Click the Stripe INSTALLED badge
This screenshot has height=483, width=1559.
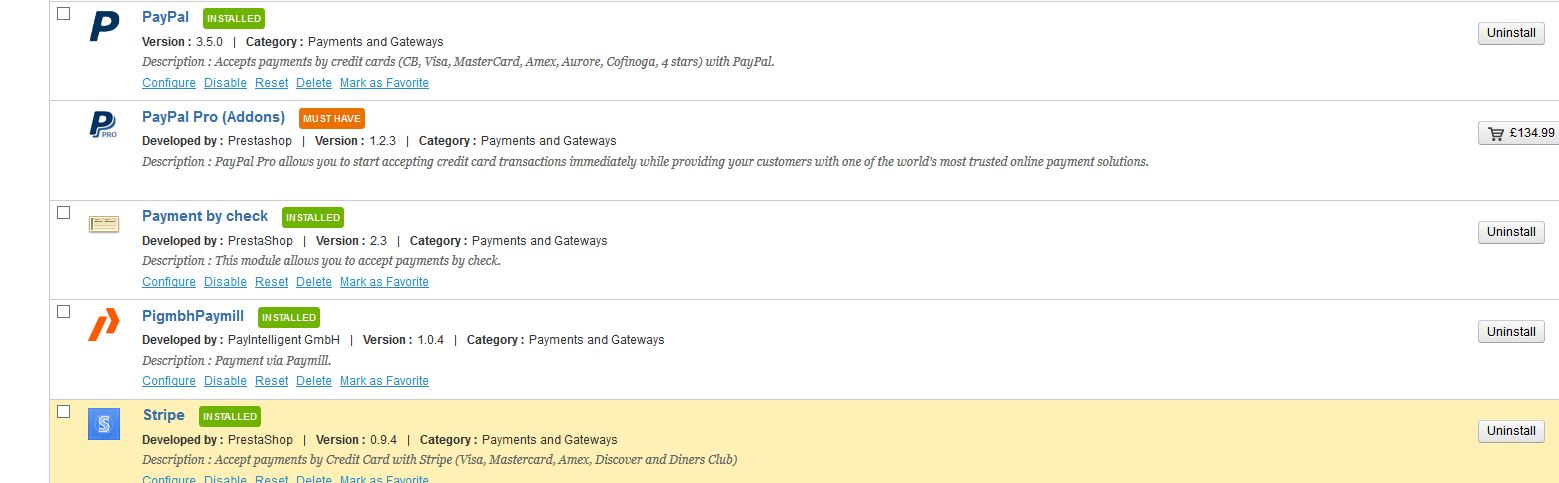tap(230, 416)
